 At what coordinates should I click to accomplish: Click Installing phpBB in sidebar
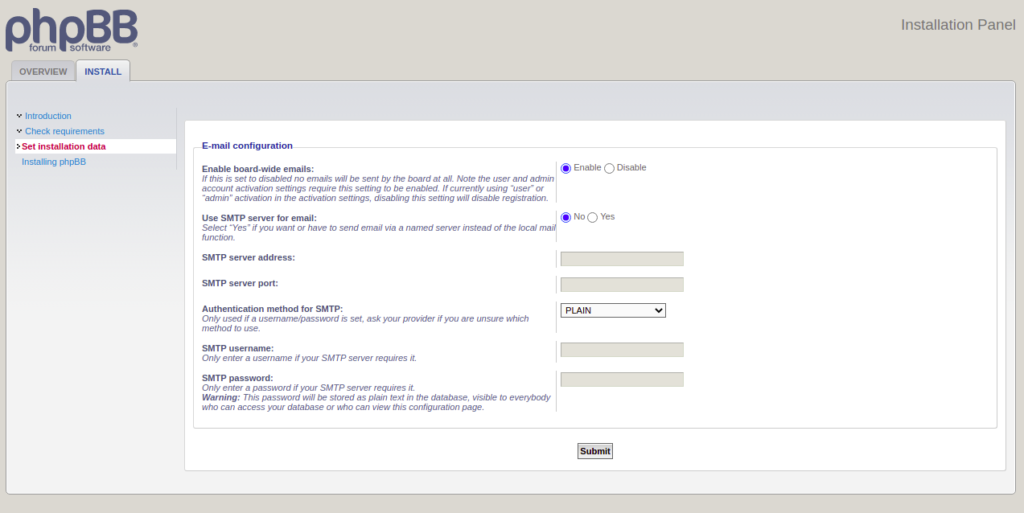(x=54, y=162)
